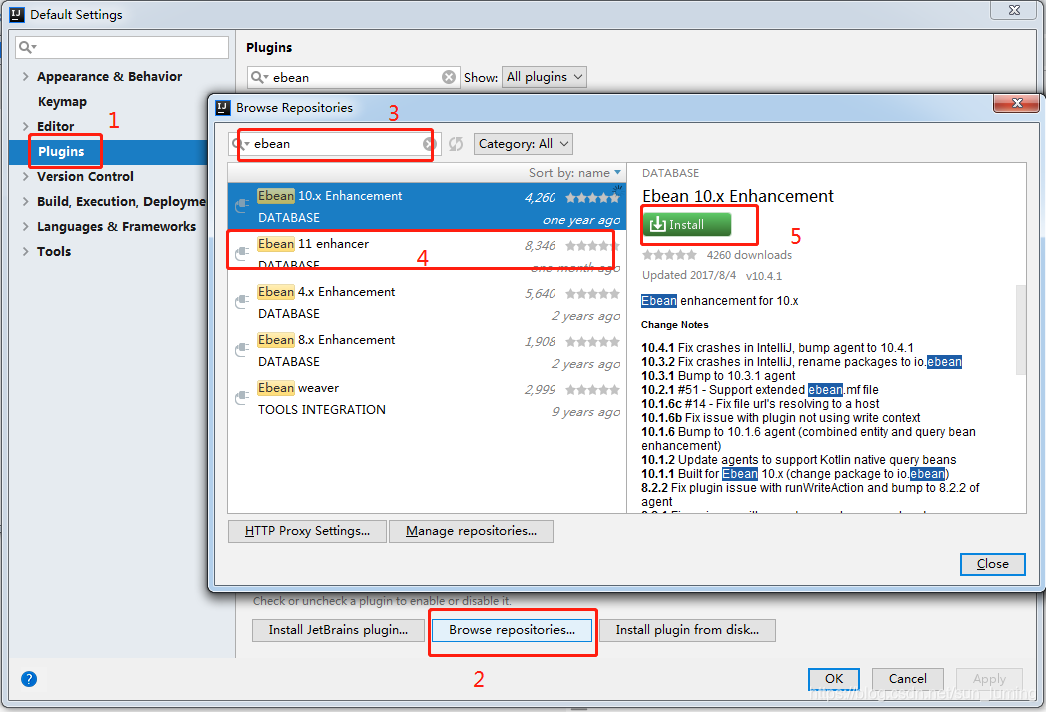Click the plugin icon of Ebean 10.x Enhancement
1046x712 pixels.
point(242,206)
